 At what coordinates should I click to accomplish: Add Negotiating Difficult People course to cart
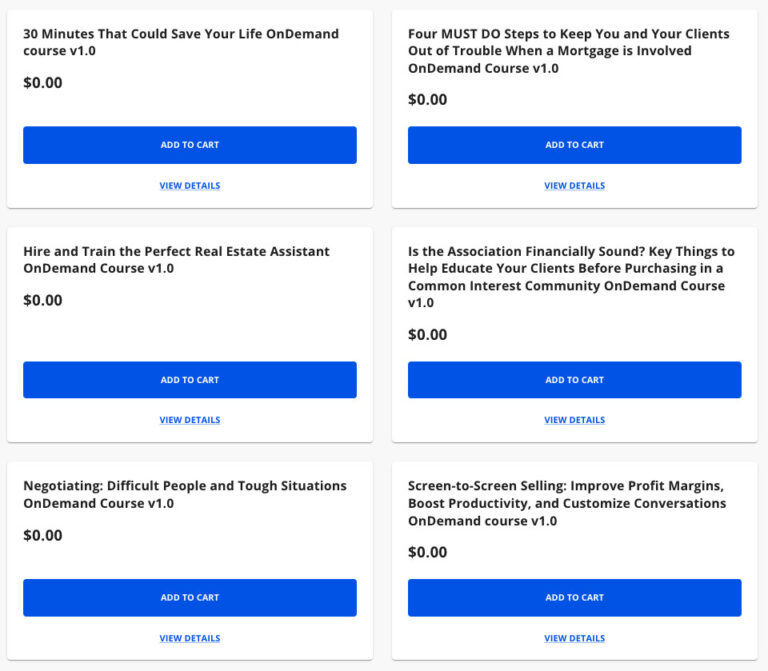point(190,598)
